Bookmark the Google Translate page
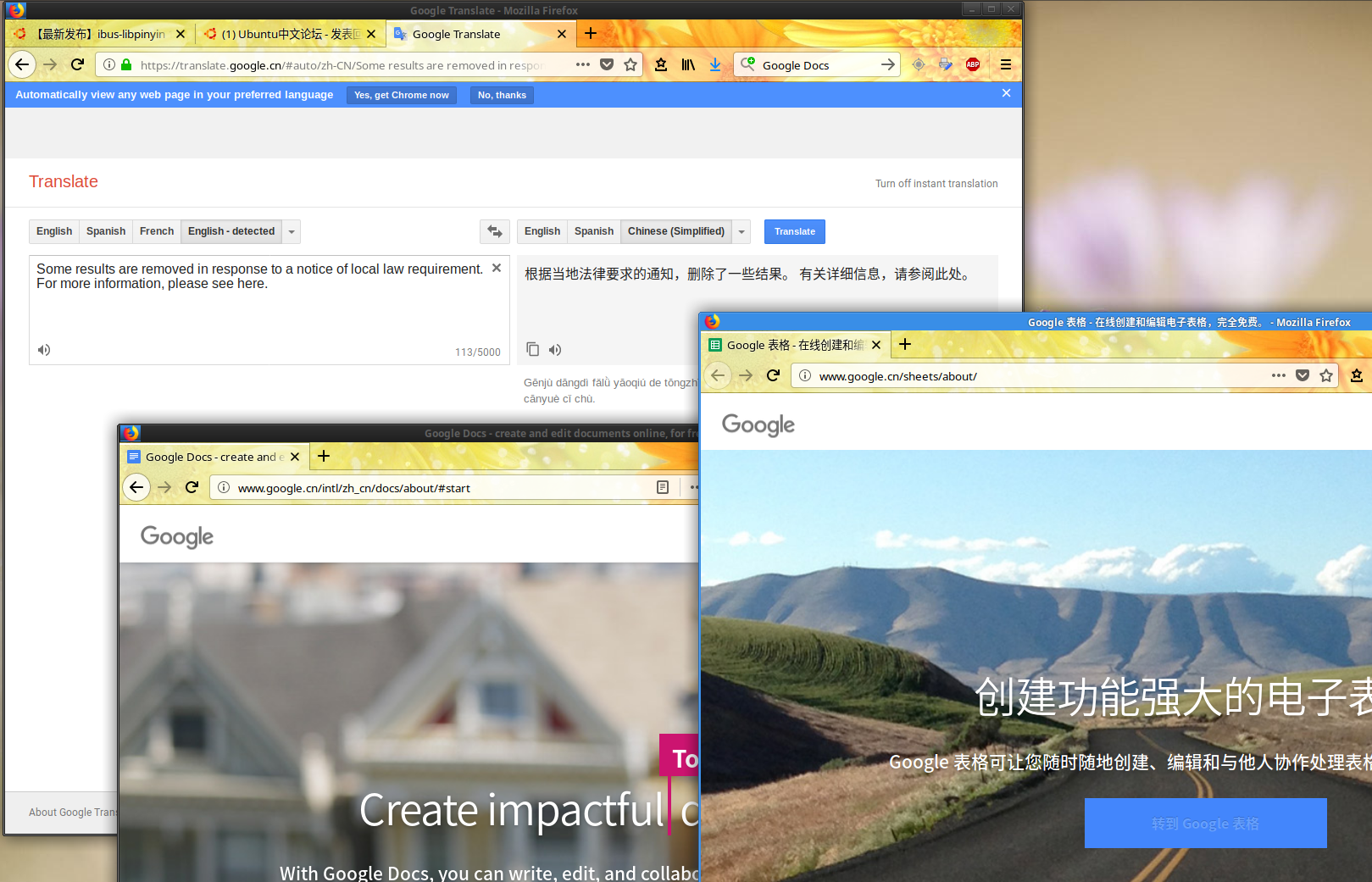 pyautogui.click(x=630, y=64)
